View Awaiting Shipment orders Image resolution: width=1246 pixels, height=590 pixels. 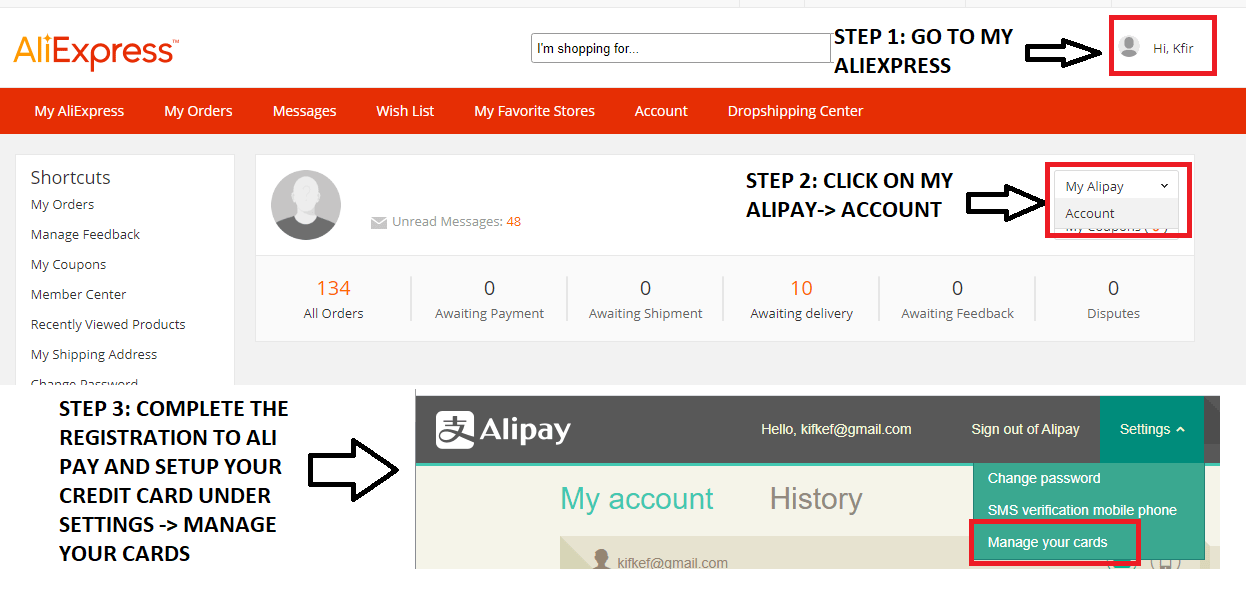tap(645, 299)
